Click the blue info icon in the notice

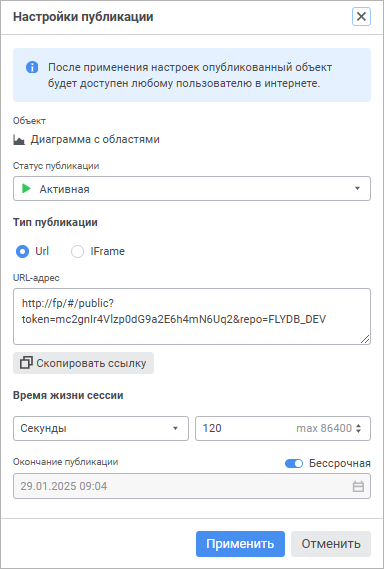[x=32, y=67]
